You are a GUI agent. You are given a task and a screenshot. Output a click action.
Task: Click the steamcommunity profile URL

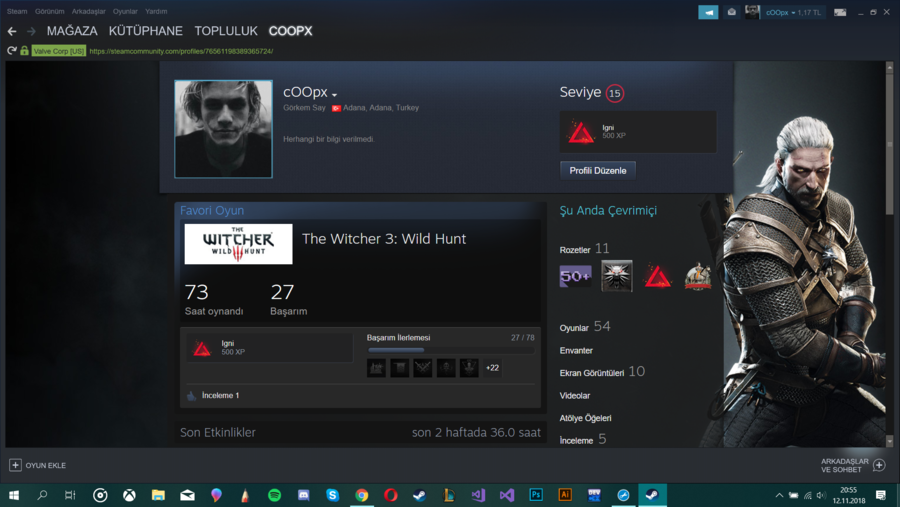pos(181,51)
